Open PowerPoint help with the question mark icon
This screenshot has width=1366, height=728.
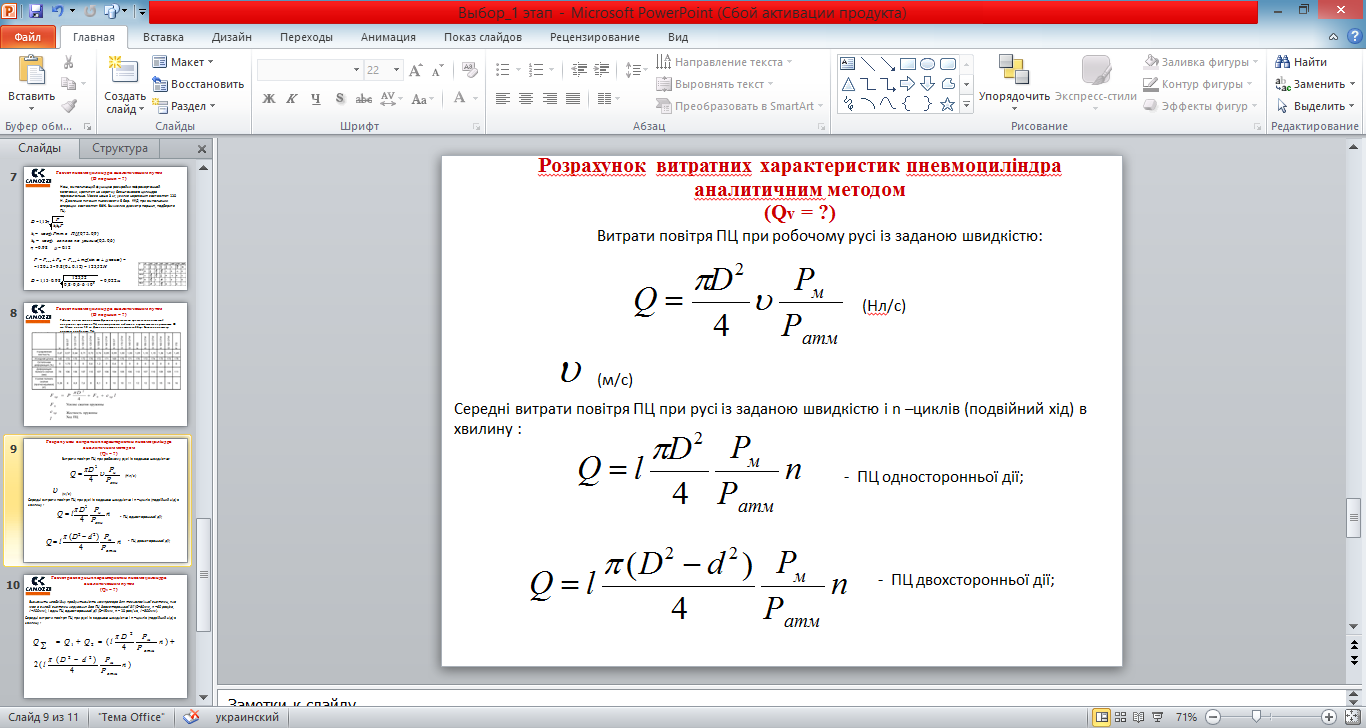tap(1353, 37)
